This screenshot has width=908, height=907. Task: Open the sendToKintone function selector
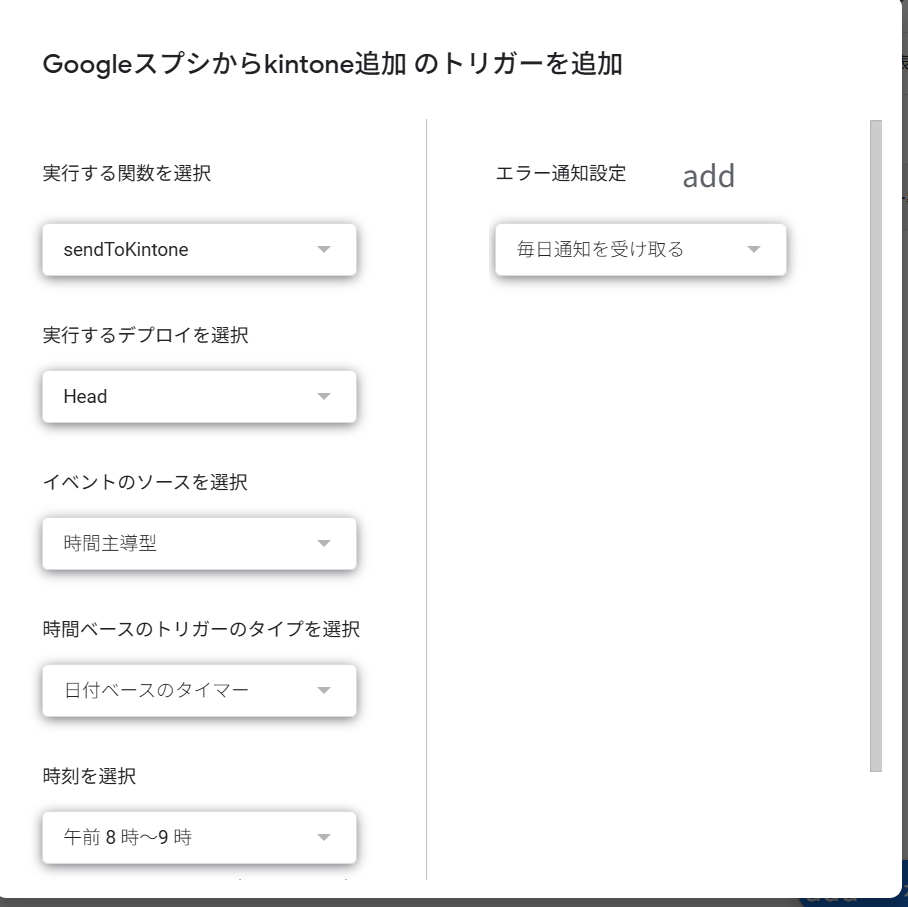[199, 250]
